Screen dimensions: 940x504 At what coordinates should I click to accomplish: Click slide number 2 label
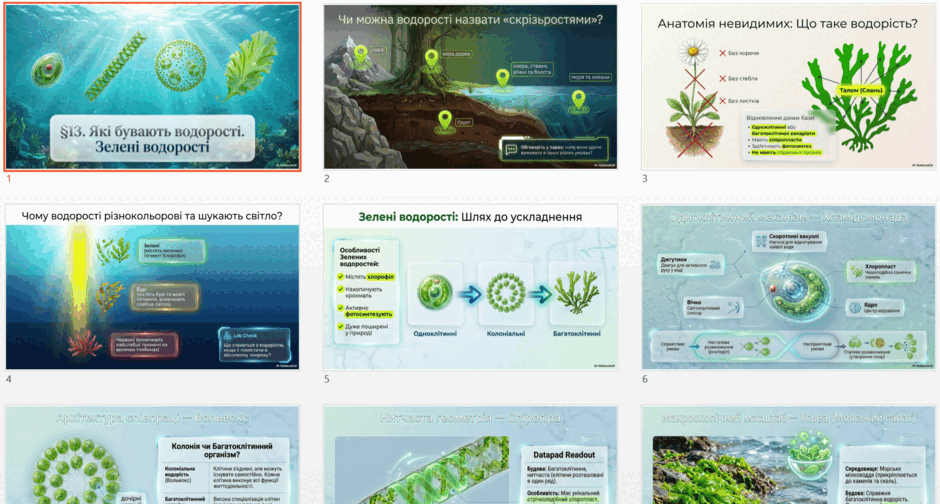tap(327, 179)
